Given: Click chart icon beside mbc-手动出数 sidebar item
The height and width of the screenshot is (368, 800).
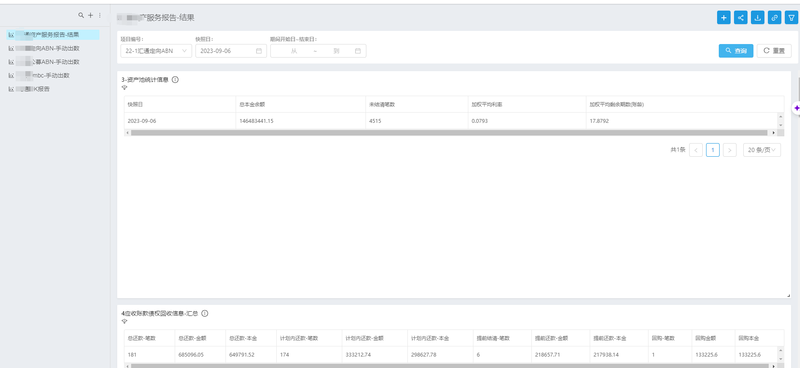Looking at the screenshot, I should tap(11, 76).
